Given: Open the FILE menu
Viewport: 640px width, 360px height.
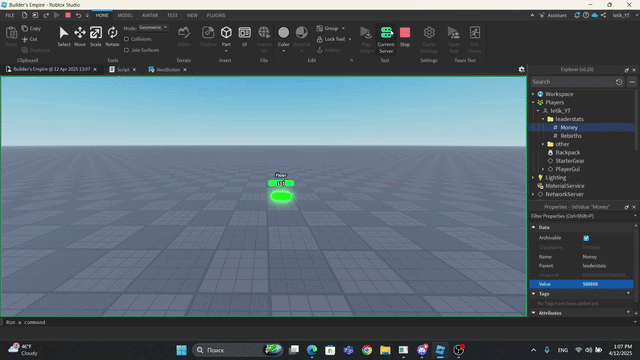Looking at the screenshot, I should point(10,15).
